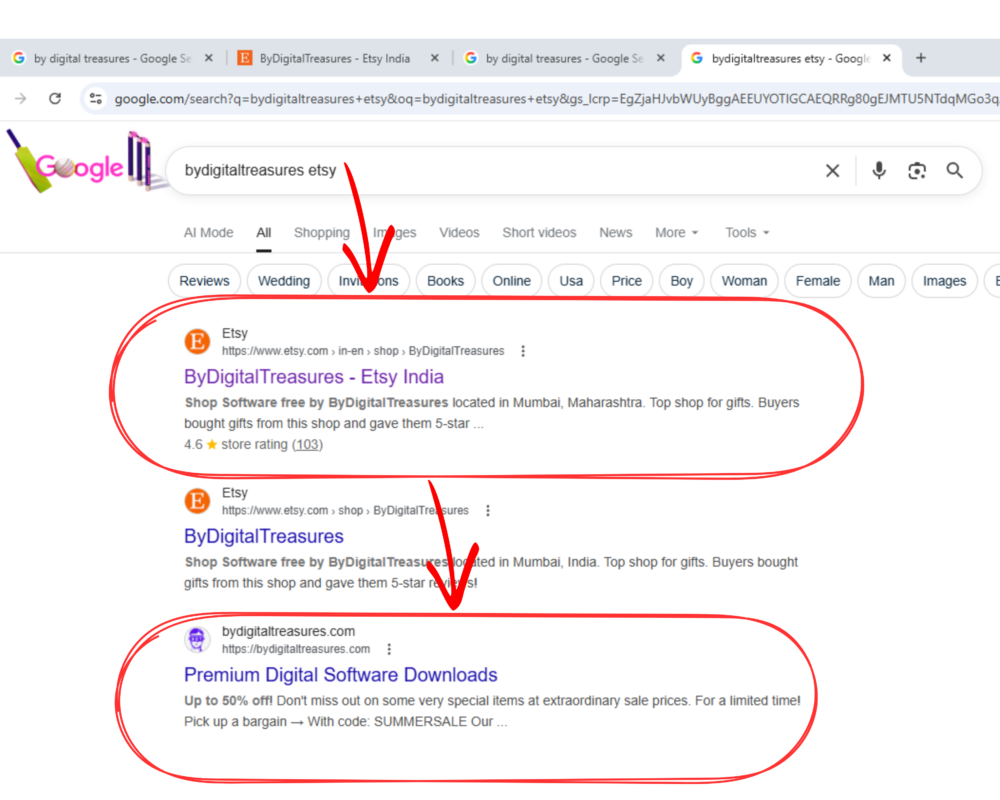Viewport: 1000px width, 800px height.
Task: Click Etsy favicon of Etsy India result
Action: tap(197, 341)
